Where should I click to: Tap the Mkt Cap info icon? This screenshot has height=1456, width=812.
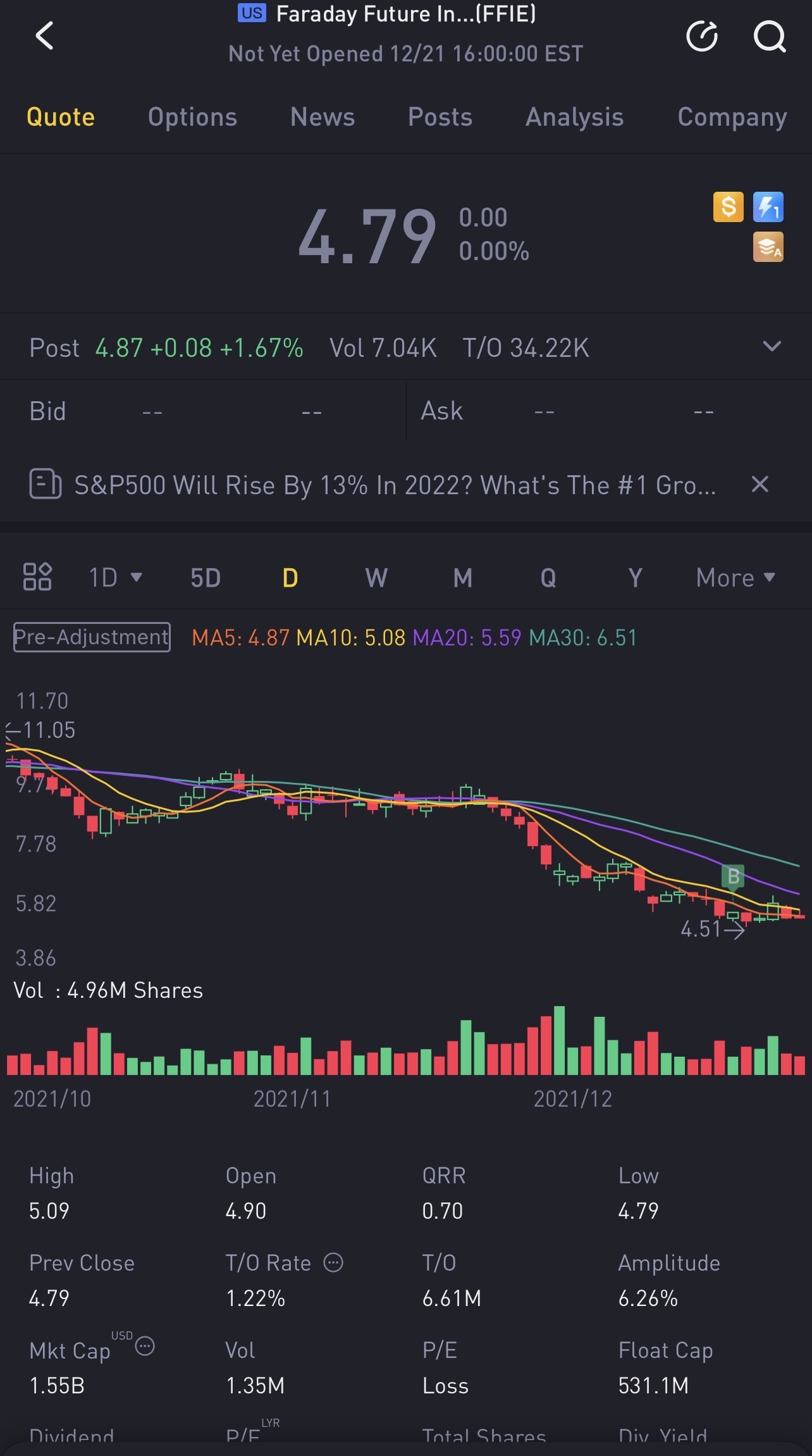(x=145, y=1346)
